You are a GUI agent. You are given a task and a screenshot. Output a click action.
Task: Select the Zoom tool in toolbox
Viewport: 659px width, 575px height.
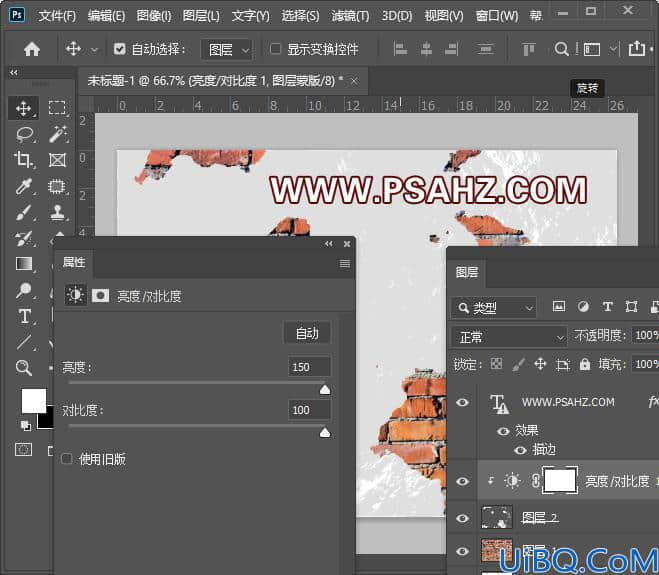[x=24, y=368]
